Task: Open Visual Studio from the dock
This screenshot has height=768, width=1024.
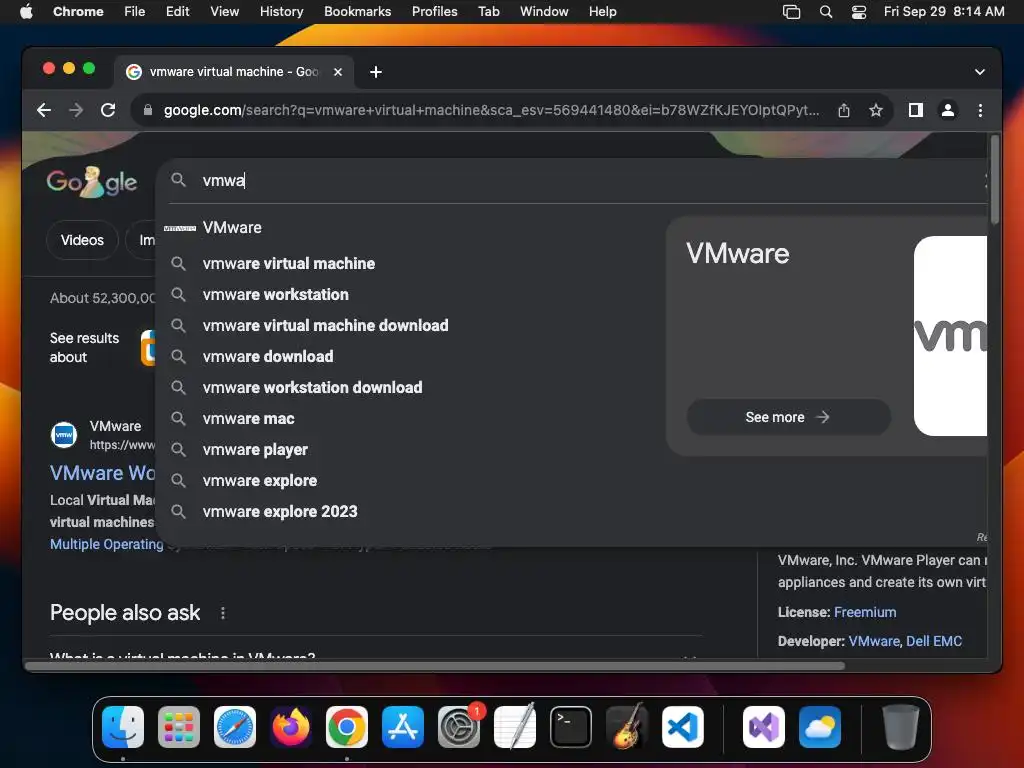Action: 764,727
